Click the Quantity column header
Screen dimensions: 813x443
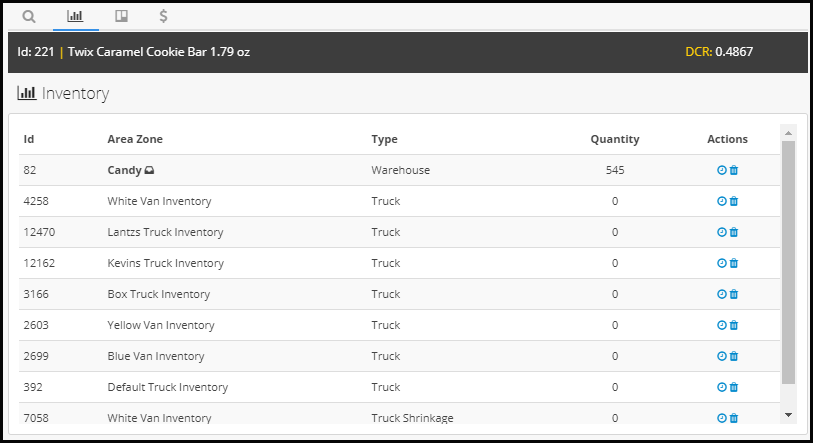pyautogui.click(x=615, y=139)
